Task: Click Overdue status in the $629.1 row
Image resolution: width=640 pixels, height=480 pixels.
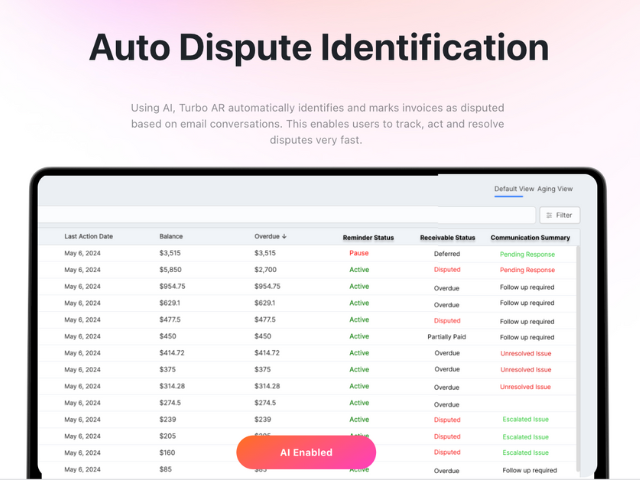Action: [x=447, y=305]
